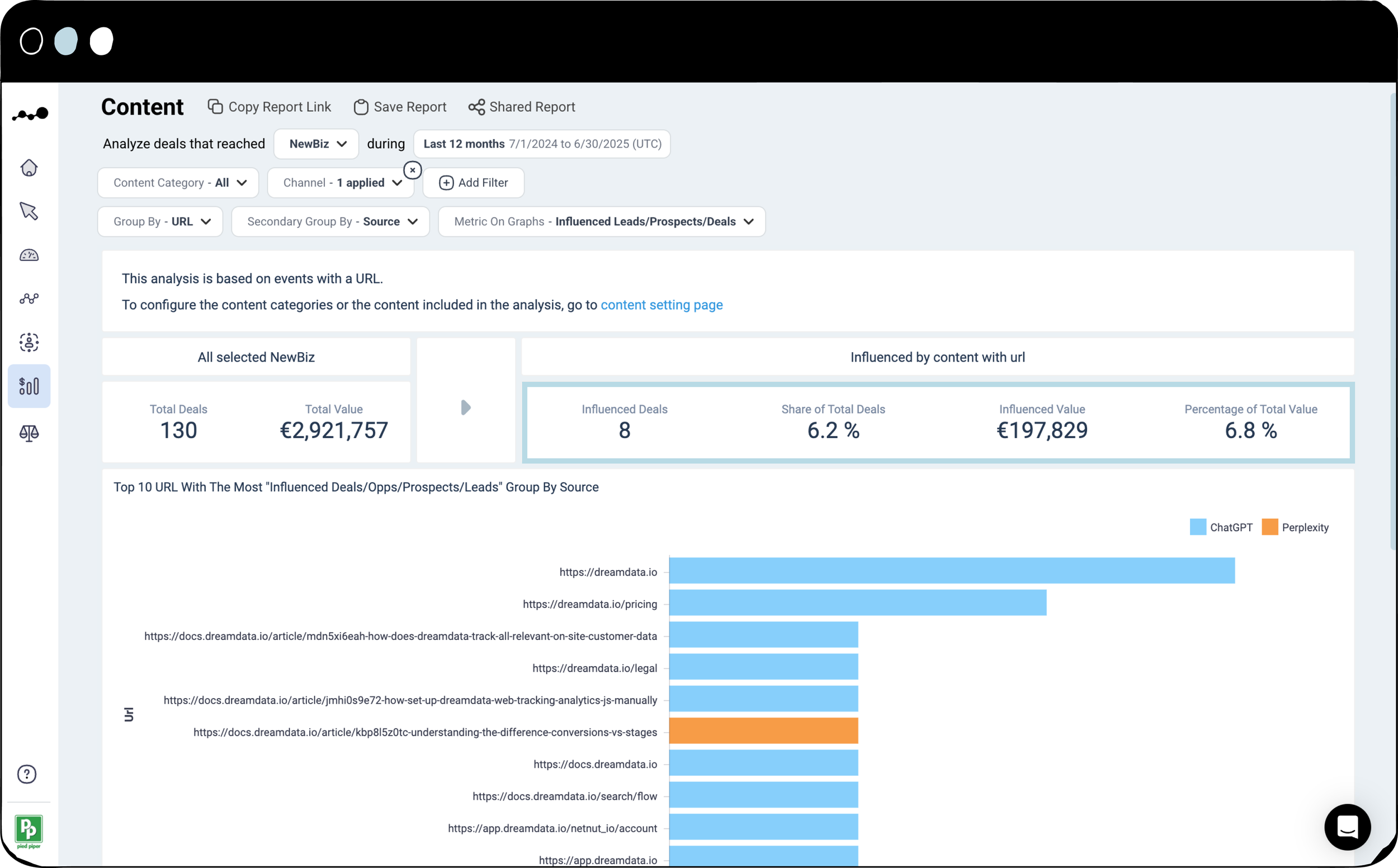This screenshot has height=868, width=1398.
Task: Click the https://dreamdata.io/legal label
Action: click(x=594, y=668)
